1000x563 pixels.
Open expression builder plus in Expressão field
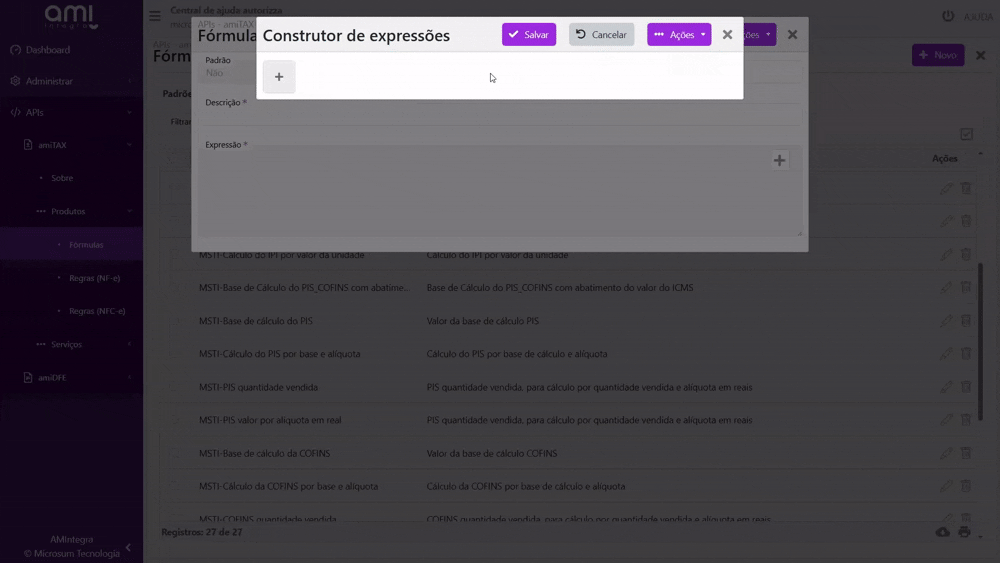(x=779, y=160)
